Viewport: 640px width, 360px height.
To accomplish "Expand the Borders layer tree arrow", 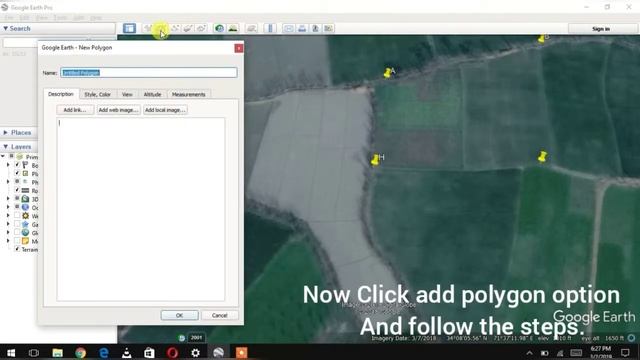I will tap(8, 165).
